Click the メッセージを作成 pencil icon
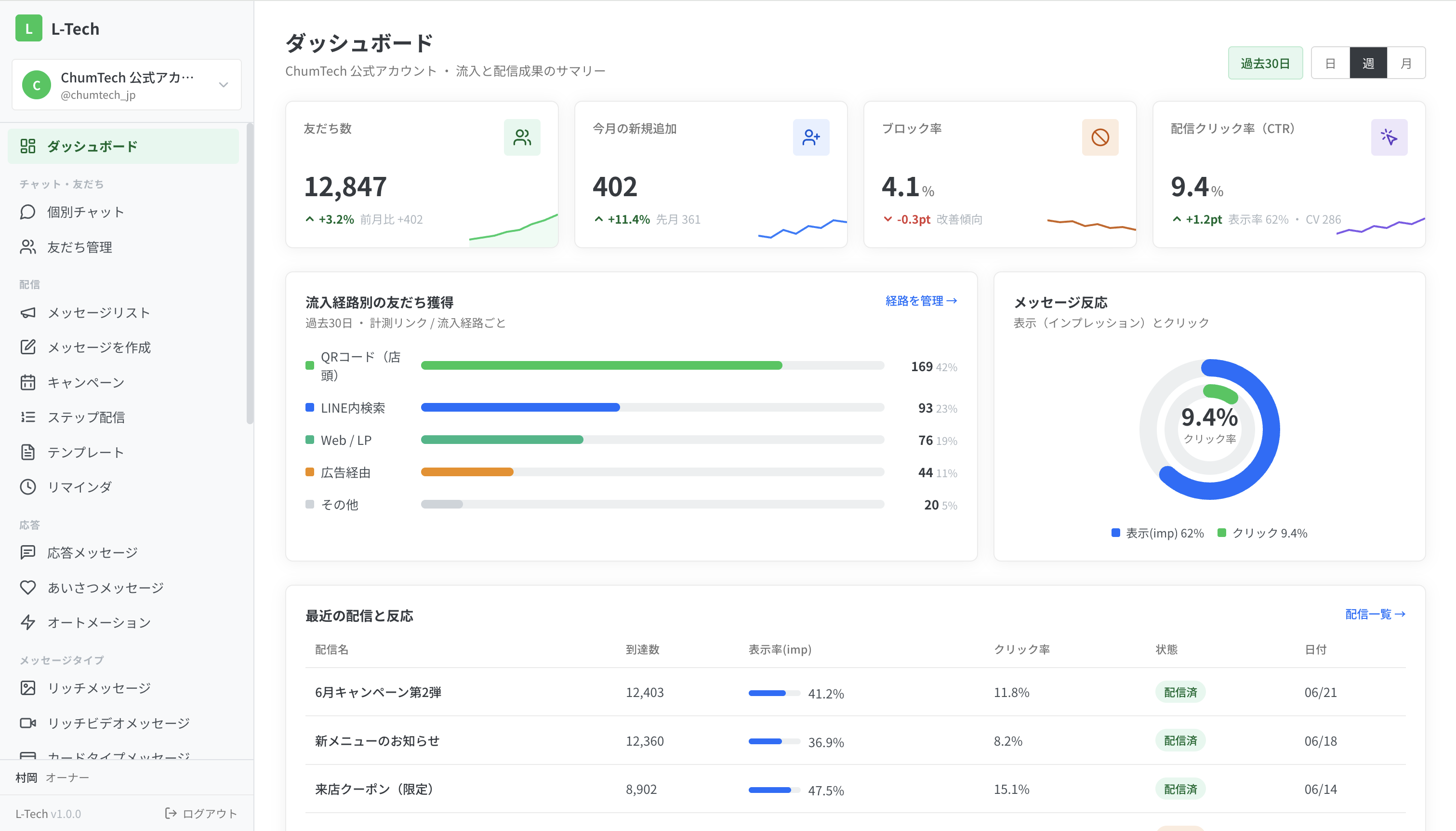 click(28, 347)
